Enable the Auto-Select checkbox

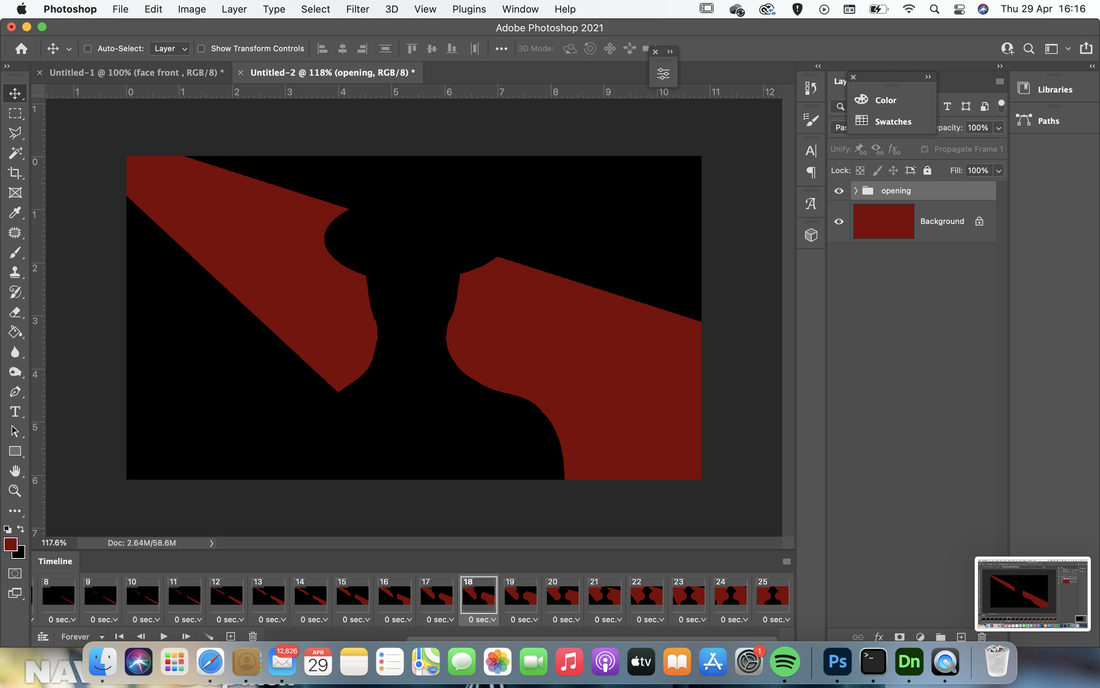point(88,48)
